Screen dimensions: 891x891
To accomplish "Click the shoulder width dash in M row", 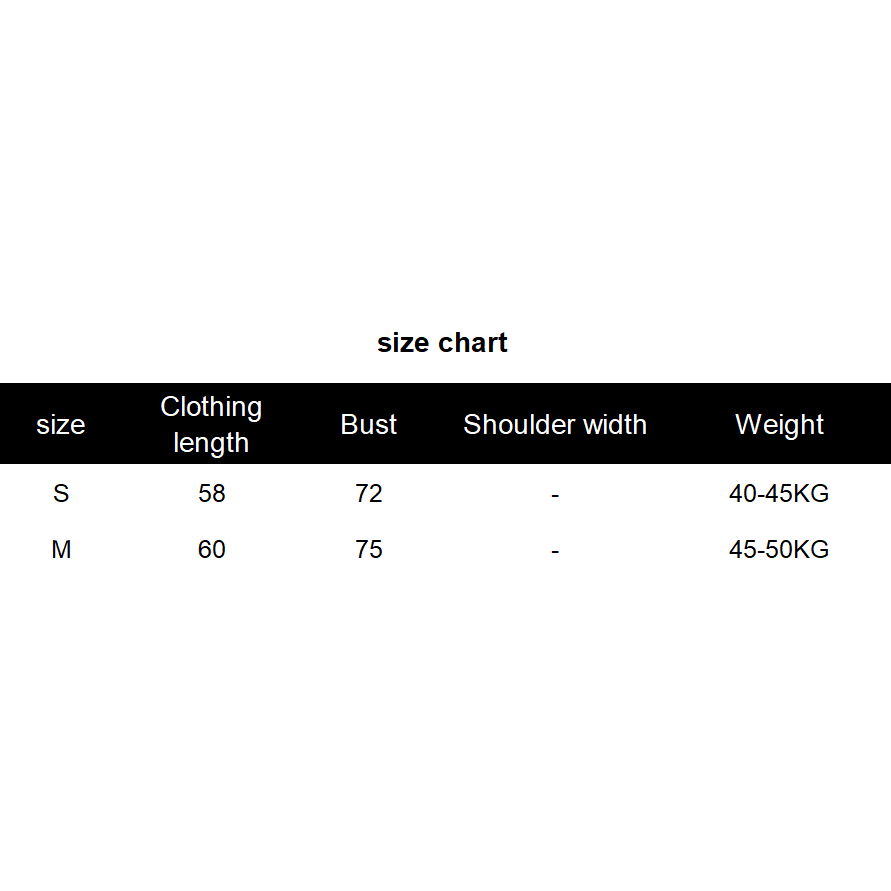I will tap(555, 550).
